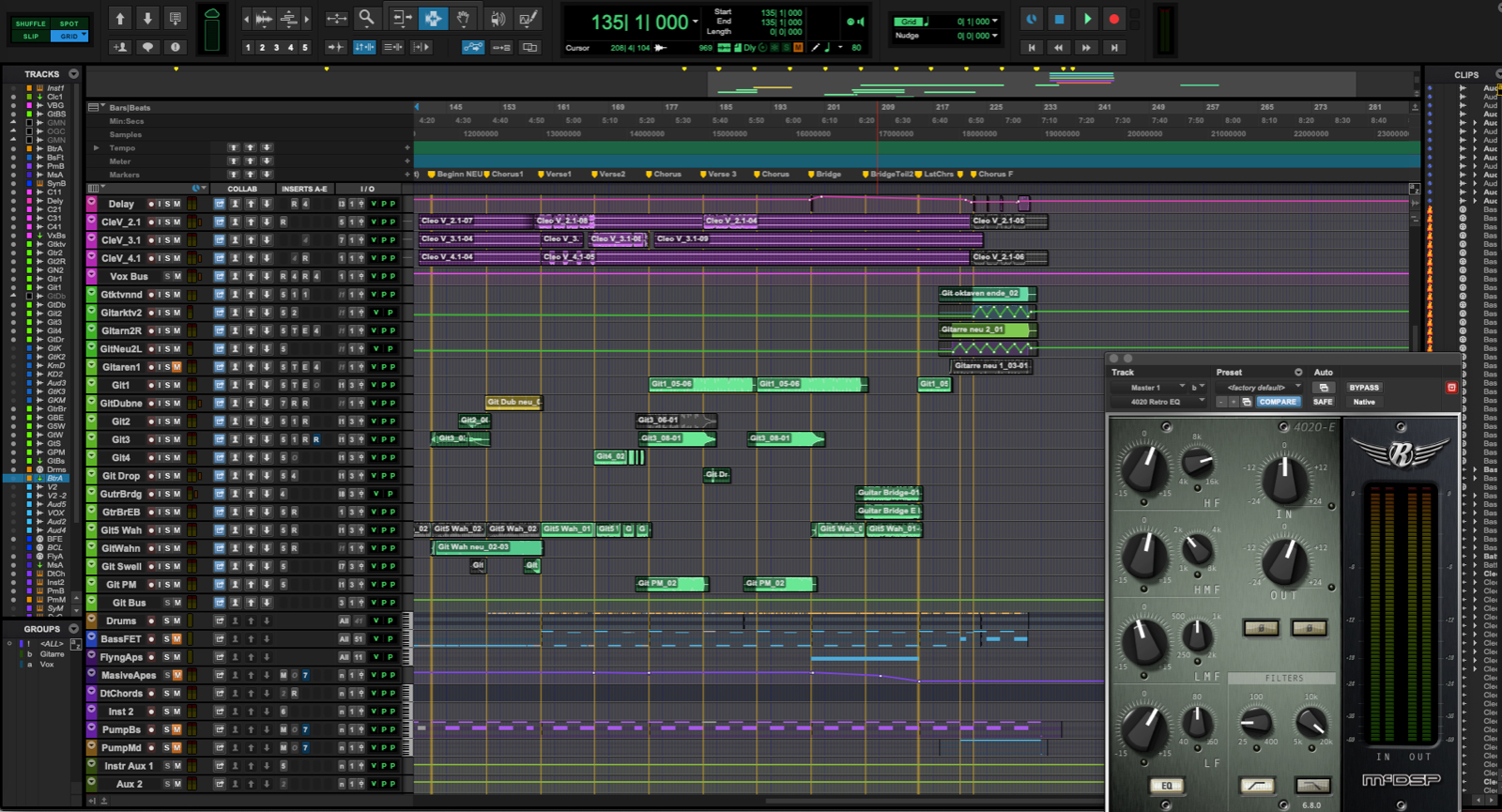Screen dimensions: 1502x812
Task: Select the Grabber hand tool
Action: [464, 19]
